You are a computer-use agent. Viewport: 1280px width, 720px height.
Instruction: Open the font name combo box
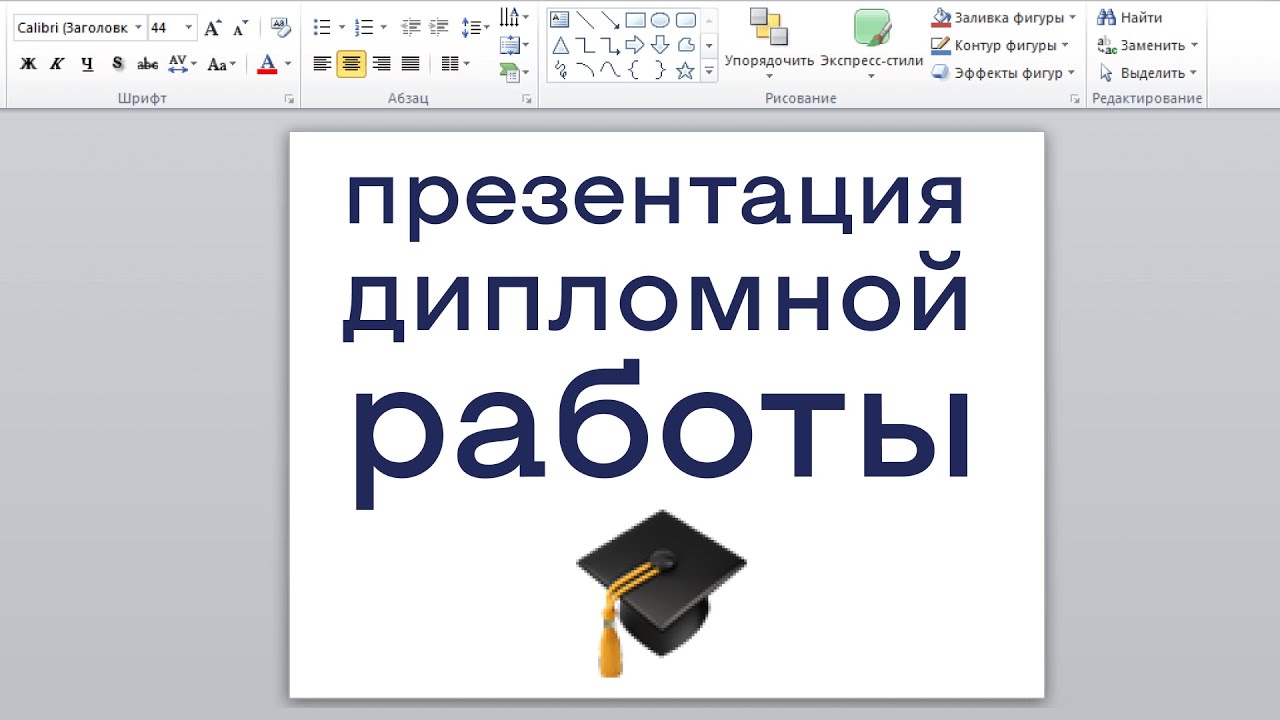pos(79,28)
